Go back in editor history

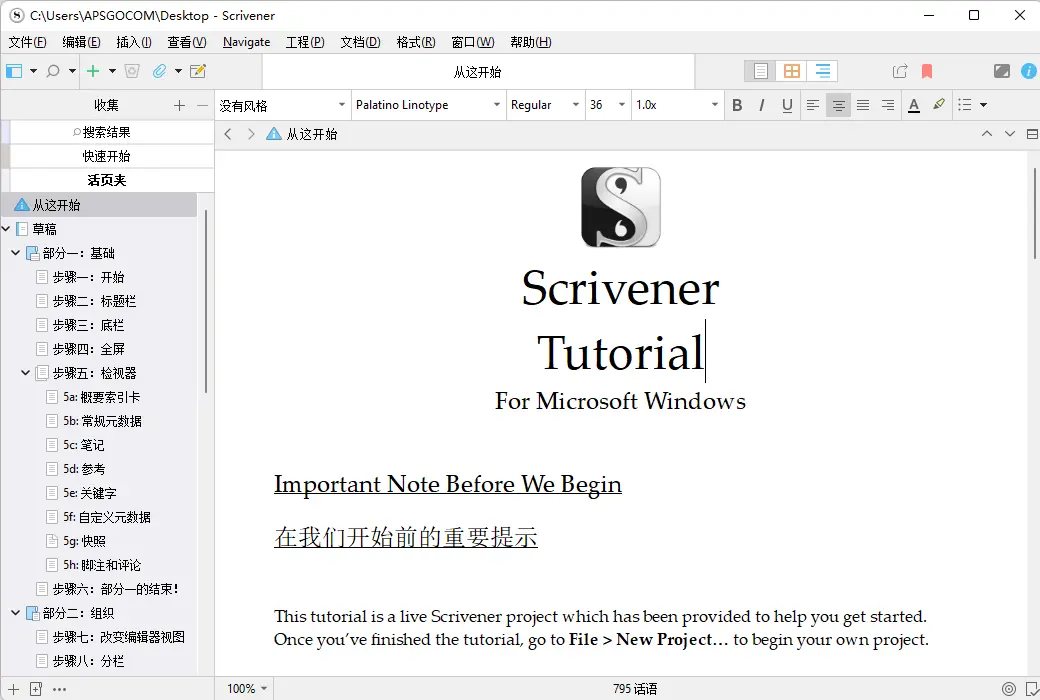pos(228,134)
